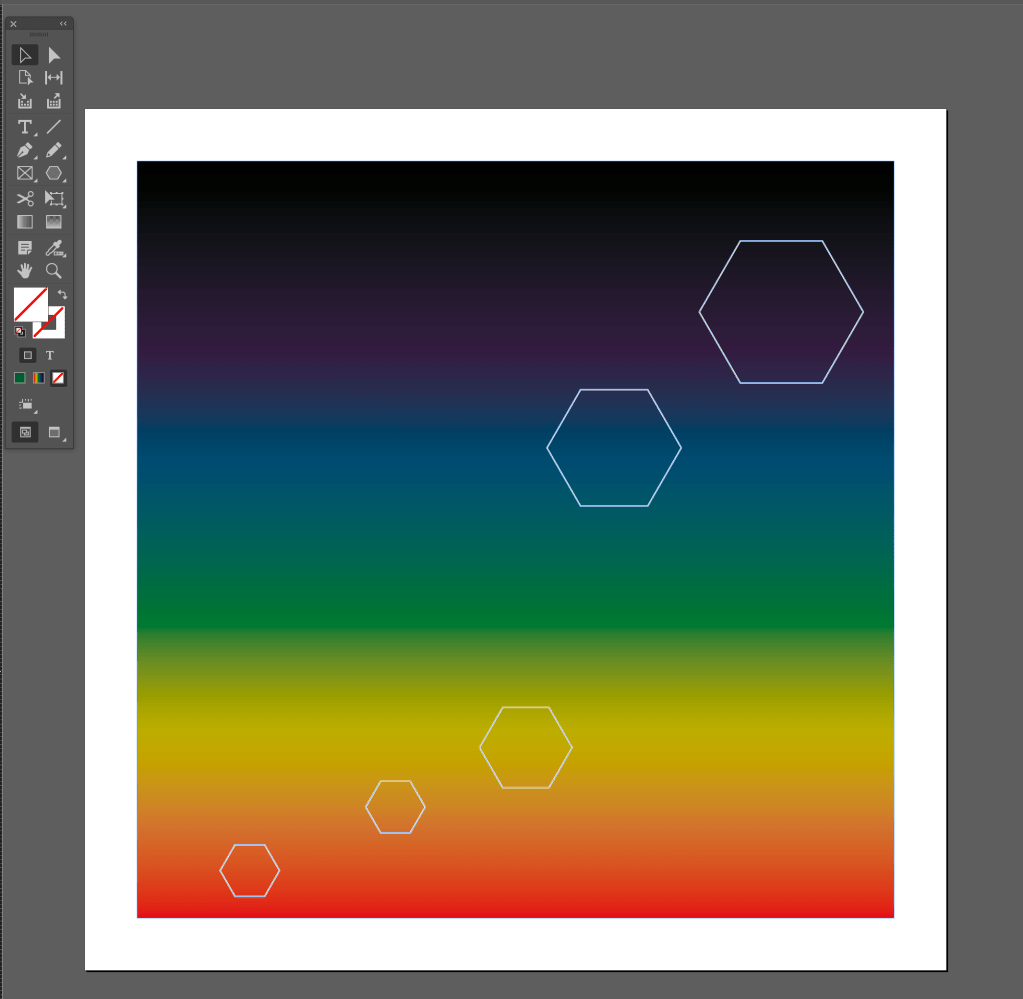Viewport: 1023px width, 999px height.
Task: Select the Zoom magnifier tool
Action: (54, 270)
